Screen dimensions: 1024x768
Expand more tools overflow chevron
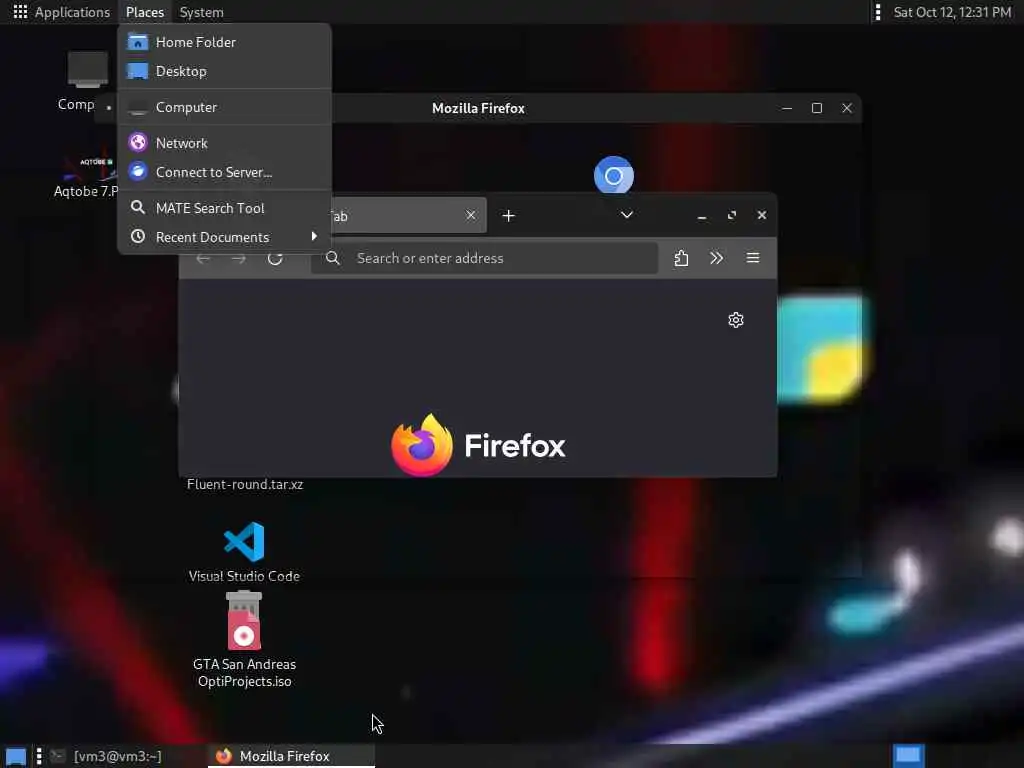click(716, 258)
